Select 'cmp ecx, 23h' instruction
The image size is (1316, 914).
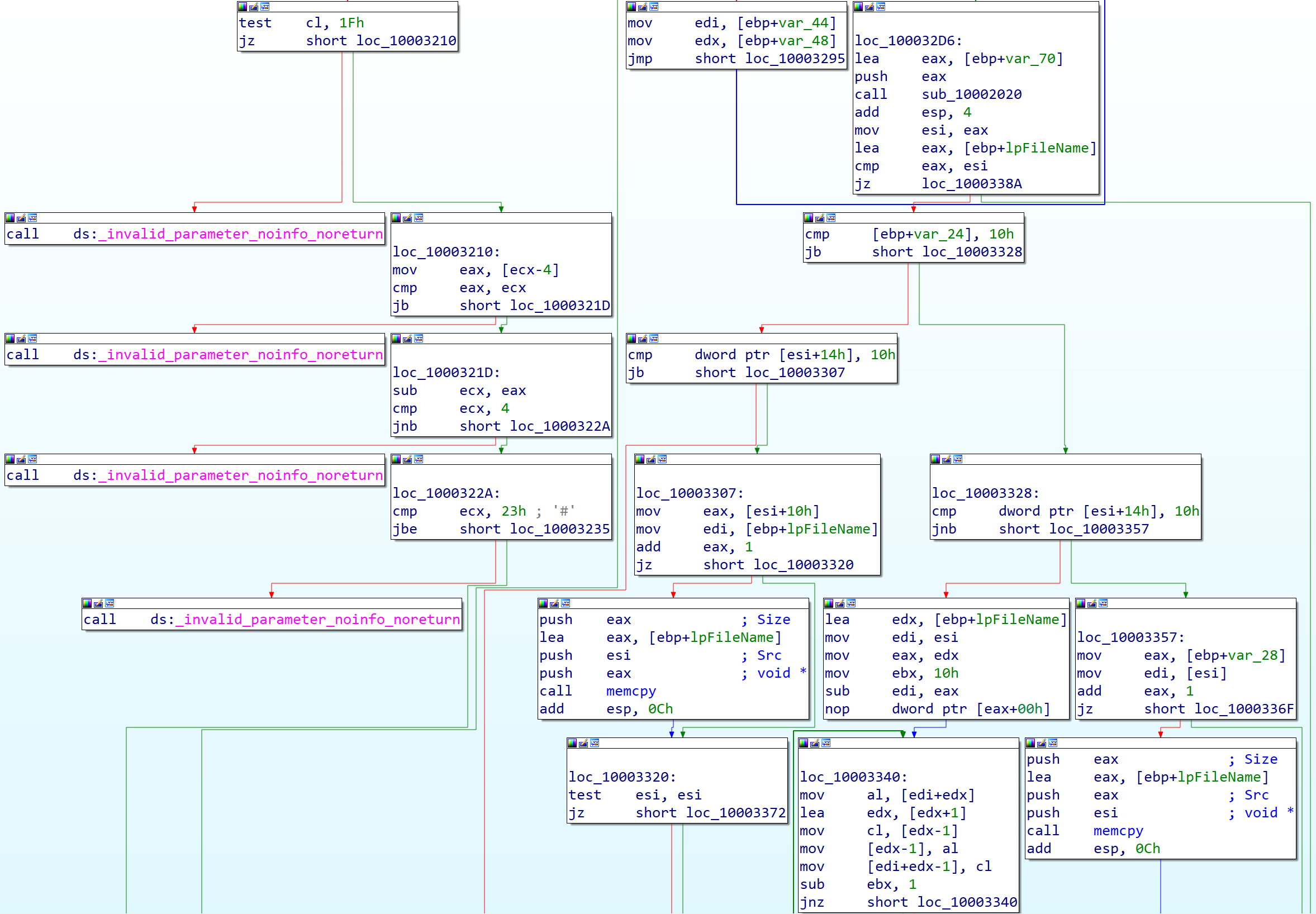(x=459, y=511)
